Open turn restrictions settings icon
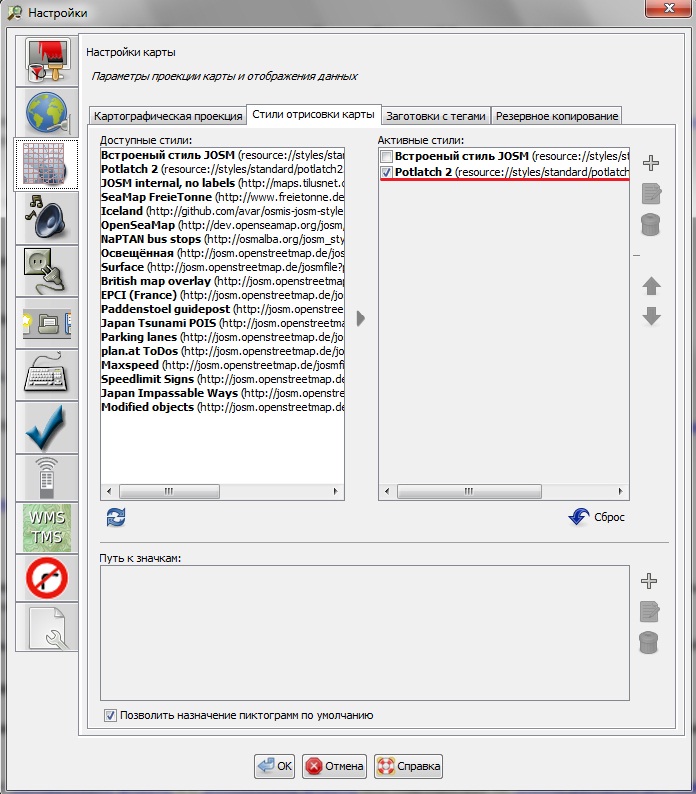 [x=47, y=578]
